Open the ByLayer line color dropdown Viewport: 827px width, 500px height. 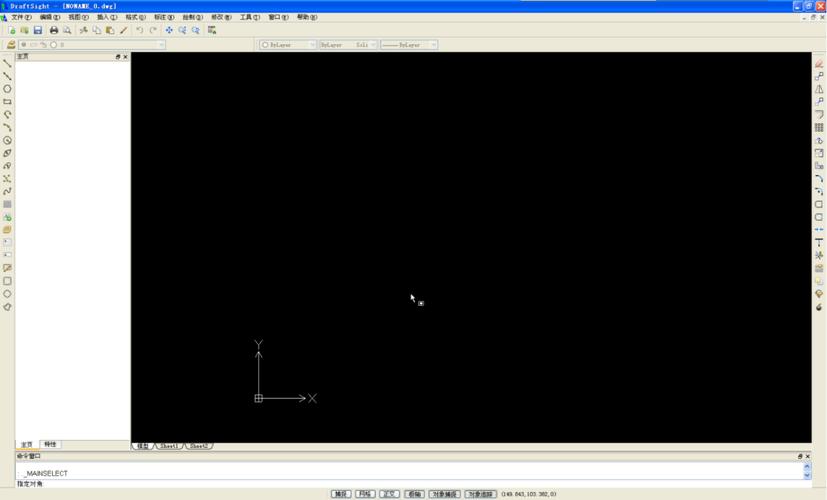pos(288,45)
